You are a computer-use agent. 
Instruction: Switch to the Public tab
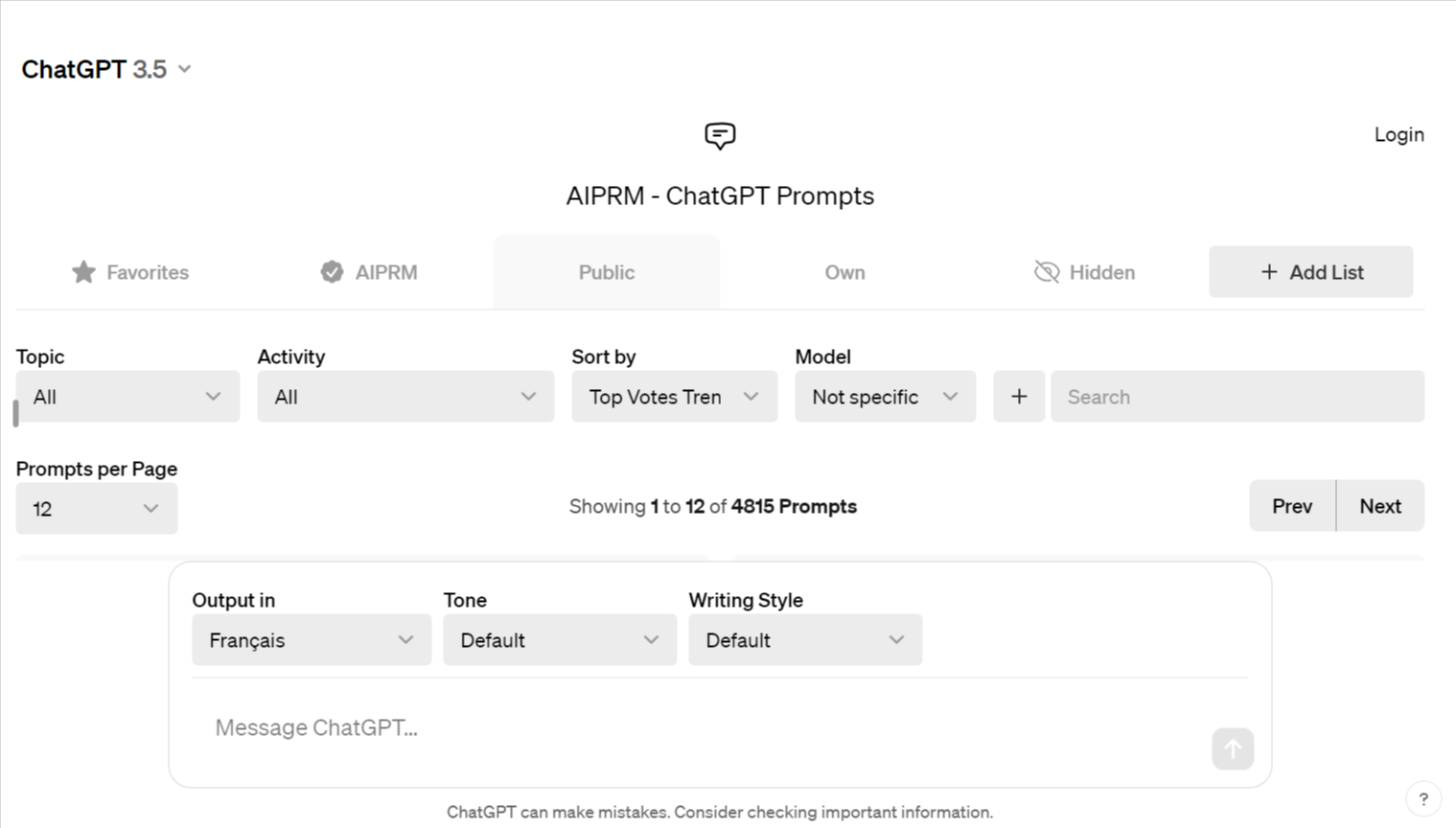click(x=606, y=272)
